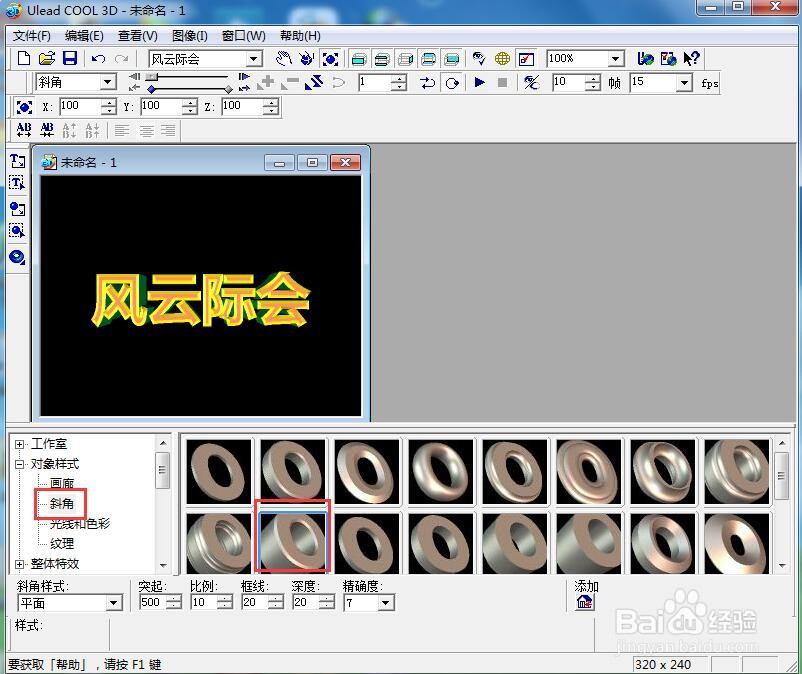802x674 pixels.
Task: Toggle loop mode button
Action: click(x=452, y=82)
